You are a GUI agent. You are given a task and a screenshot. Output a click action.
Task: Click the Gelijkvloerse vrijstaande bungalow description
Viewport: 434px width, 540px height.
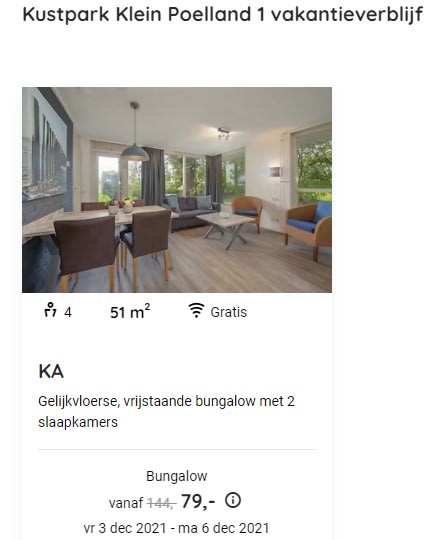166,412
